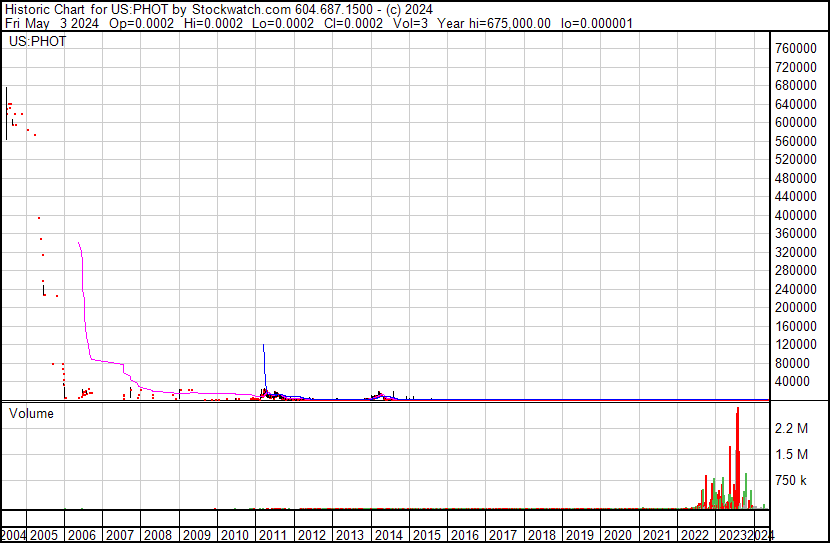Select the 2009 year label
The width and height of the screenshot is (830, 543).
197,535
